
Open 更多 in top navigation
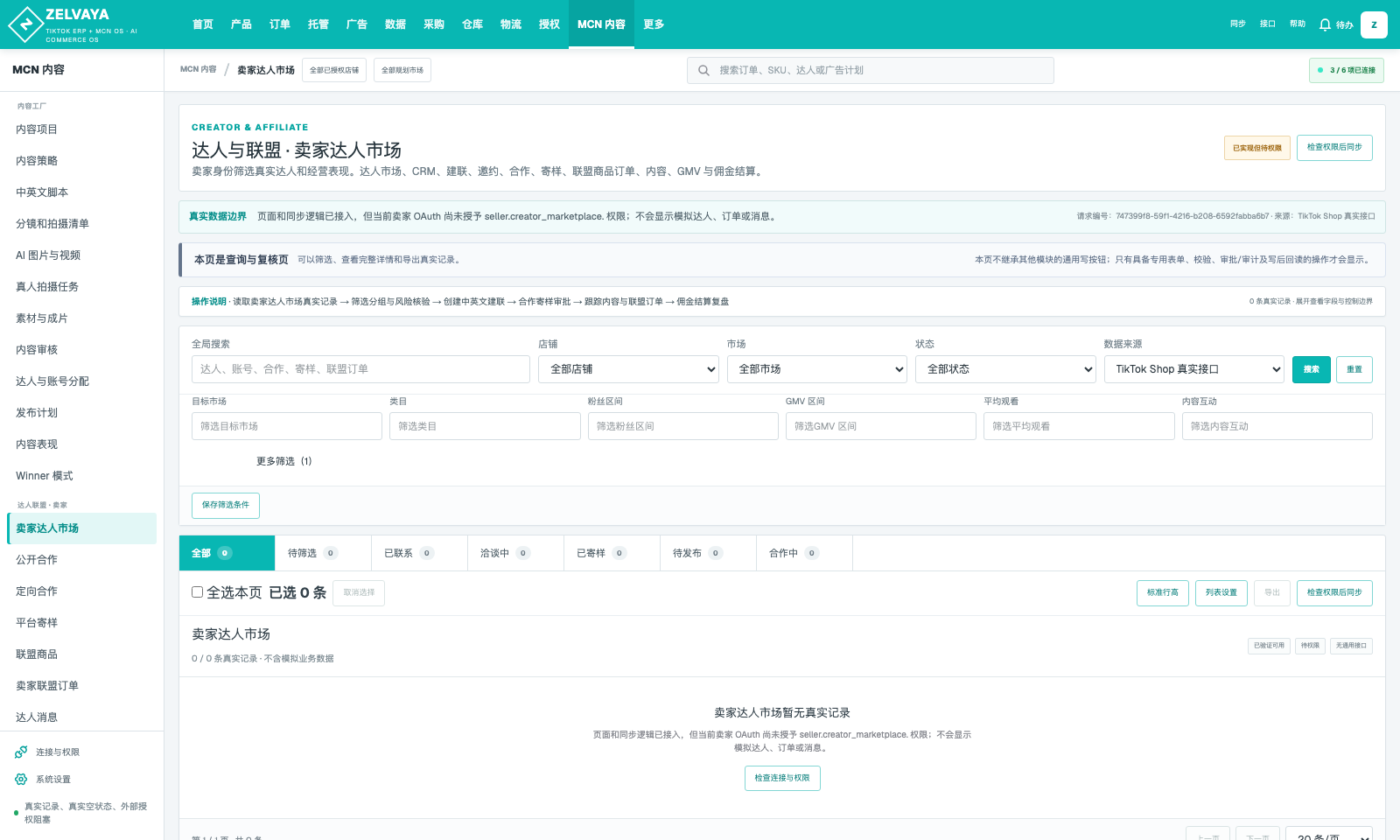click(654, 24)
